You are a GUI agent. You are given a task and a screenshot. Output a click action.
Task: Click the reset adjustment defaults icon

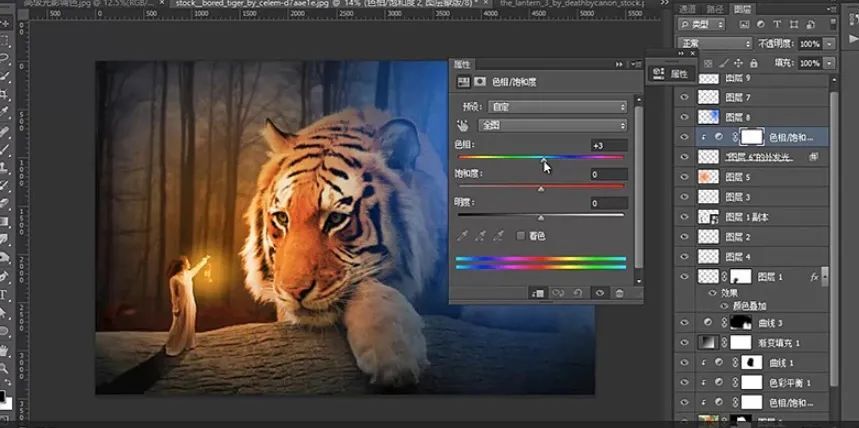(x=578, y=293)
